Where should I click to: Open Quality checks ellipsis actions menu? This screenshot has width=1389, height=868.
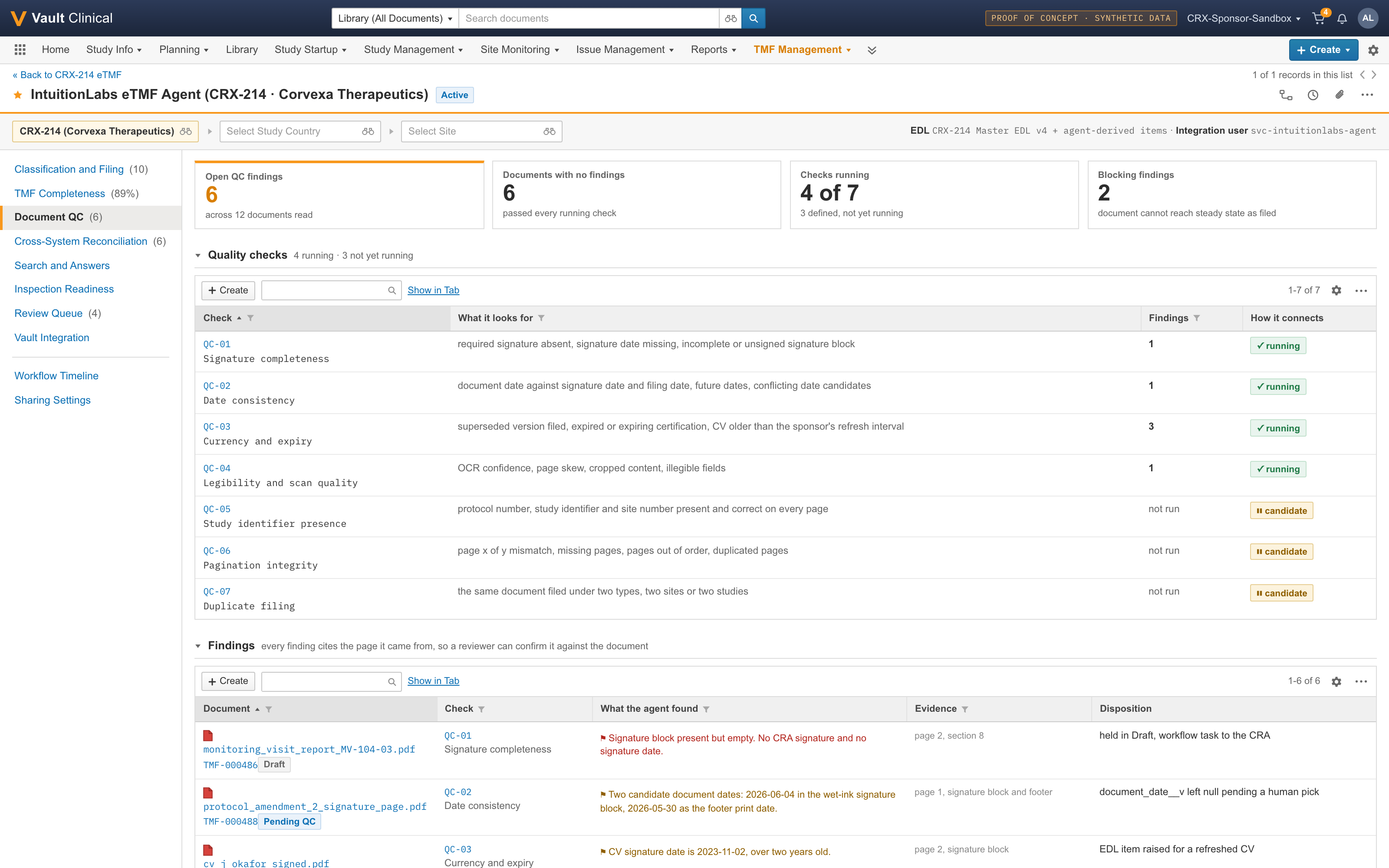coord(1361,290)
